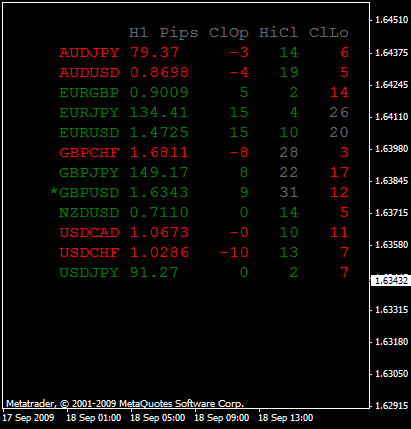Click the EURUSD price 1.4725
Viewport: 411px width, 429px height.
(159, 133)
